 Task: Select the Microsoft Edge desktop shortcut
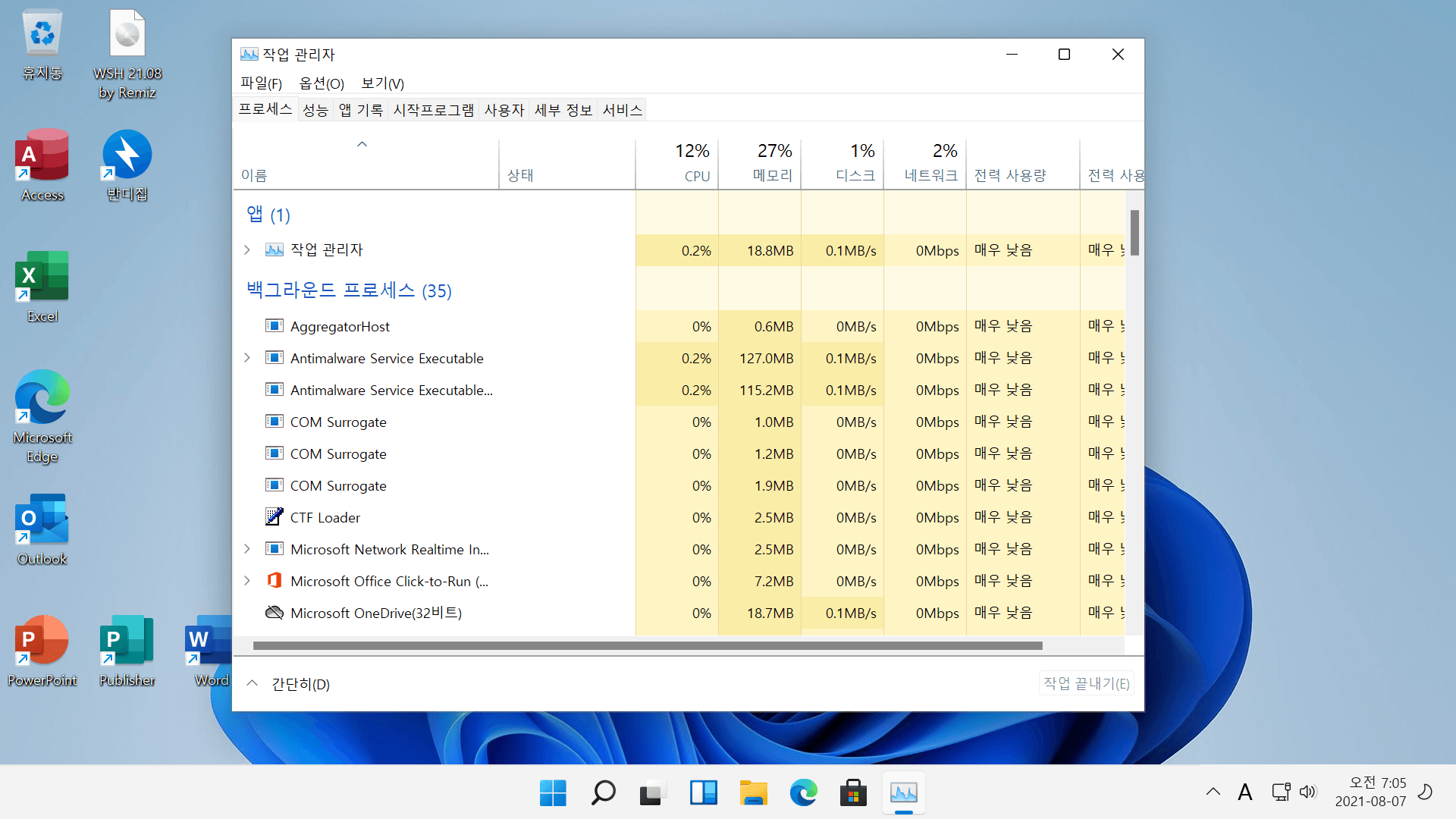[42, 417]
